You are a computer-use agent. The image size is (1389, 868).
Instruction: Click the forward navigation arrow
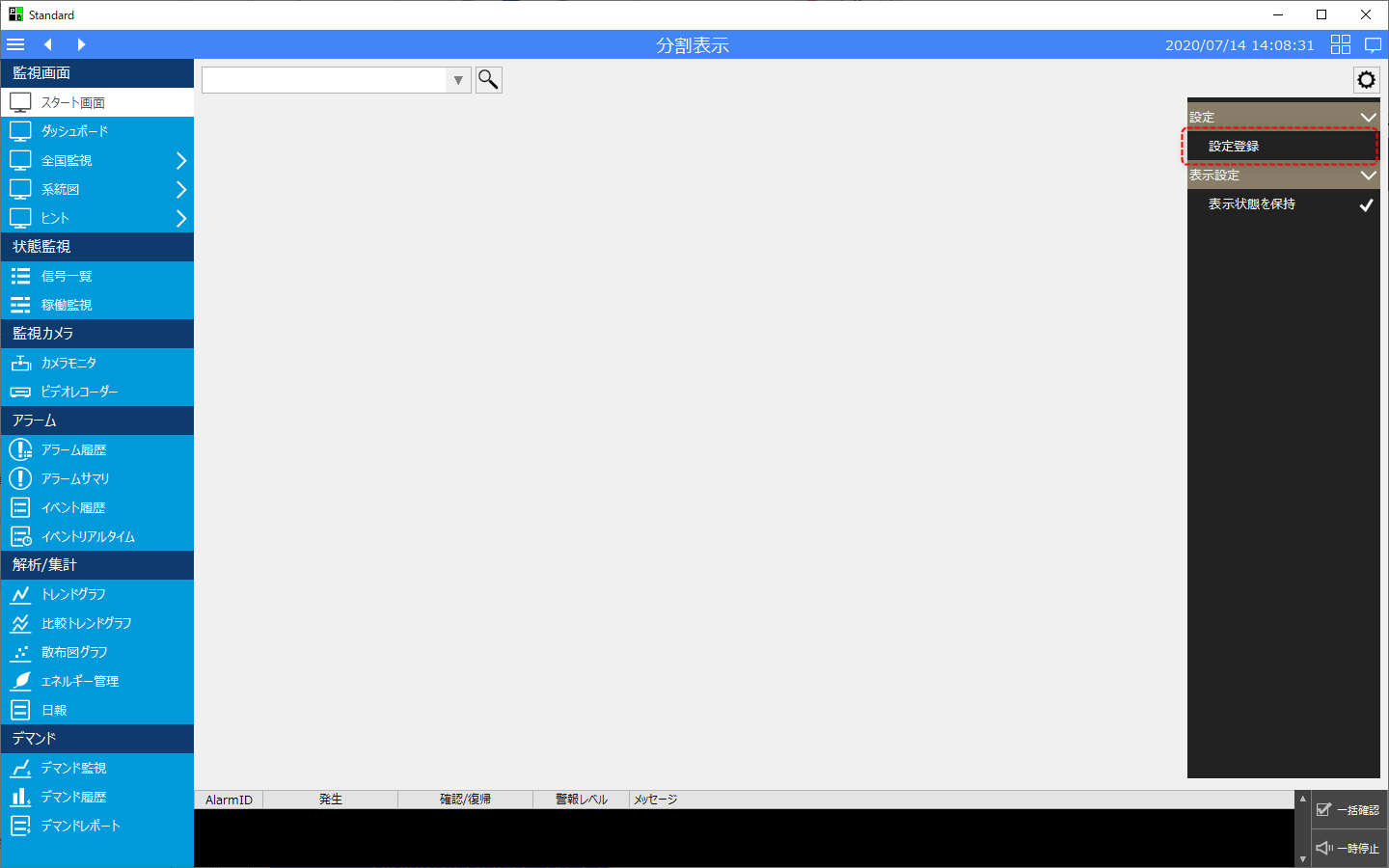(x=81, y=44)
